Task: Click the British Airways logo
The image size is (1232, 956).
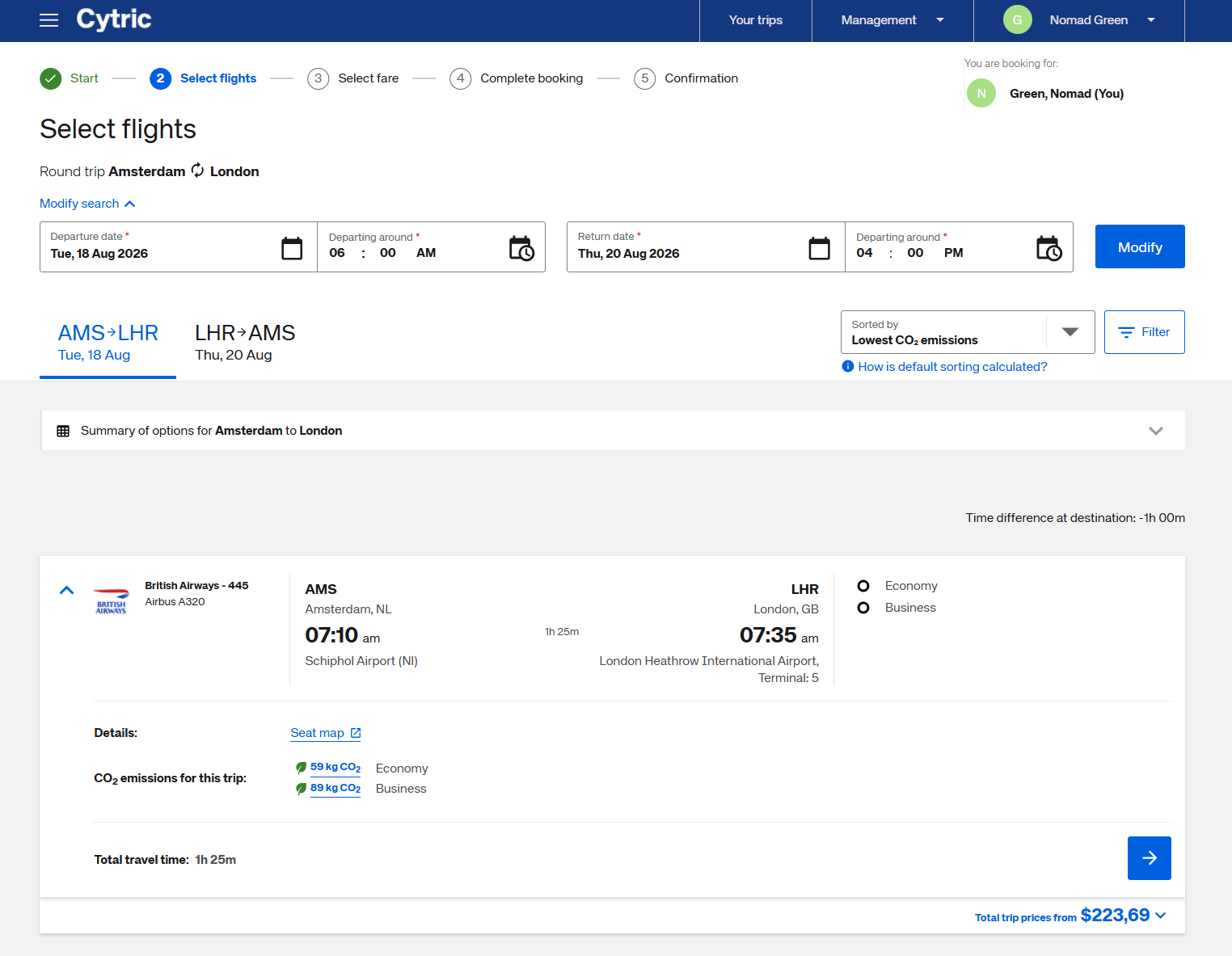Action: coord(112,600)
